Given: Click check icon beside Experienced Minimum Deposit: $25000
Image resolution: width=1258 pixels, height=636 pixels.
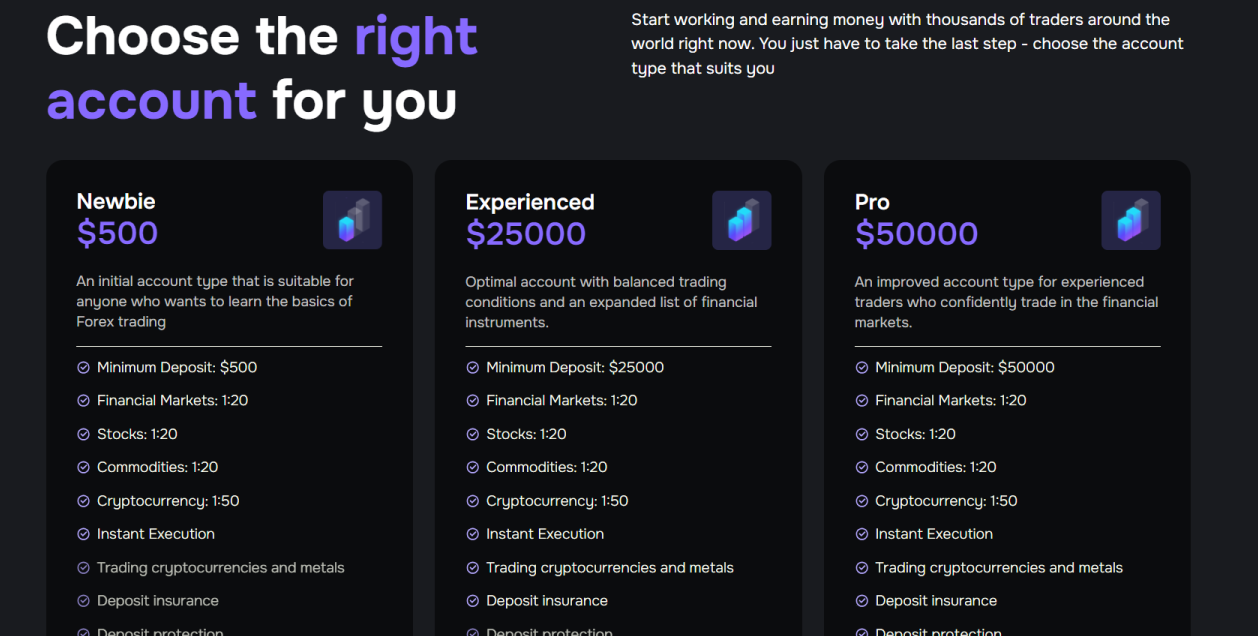Looking at the screenshot, I should coord(473,368).
